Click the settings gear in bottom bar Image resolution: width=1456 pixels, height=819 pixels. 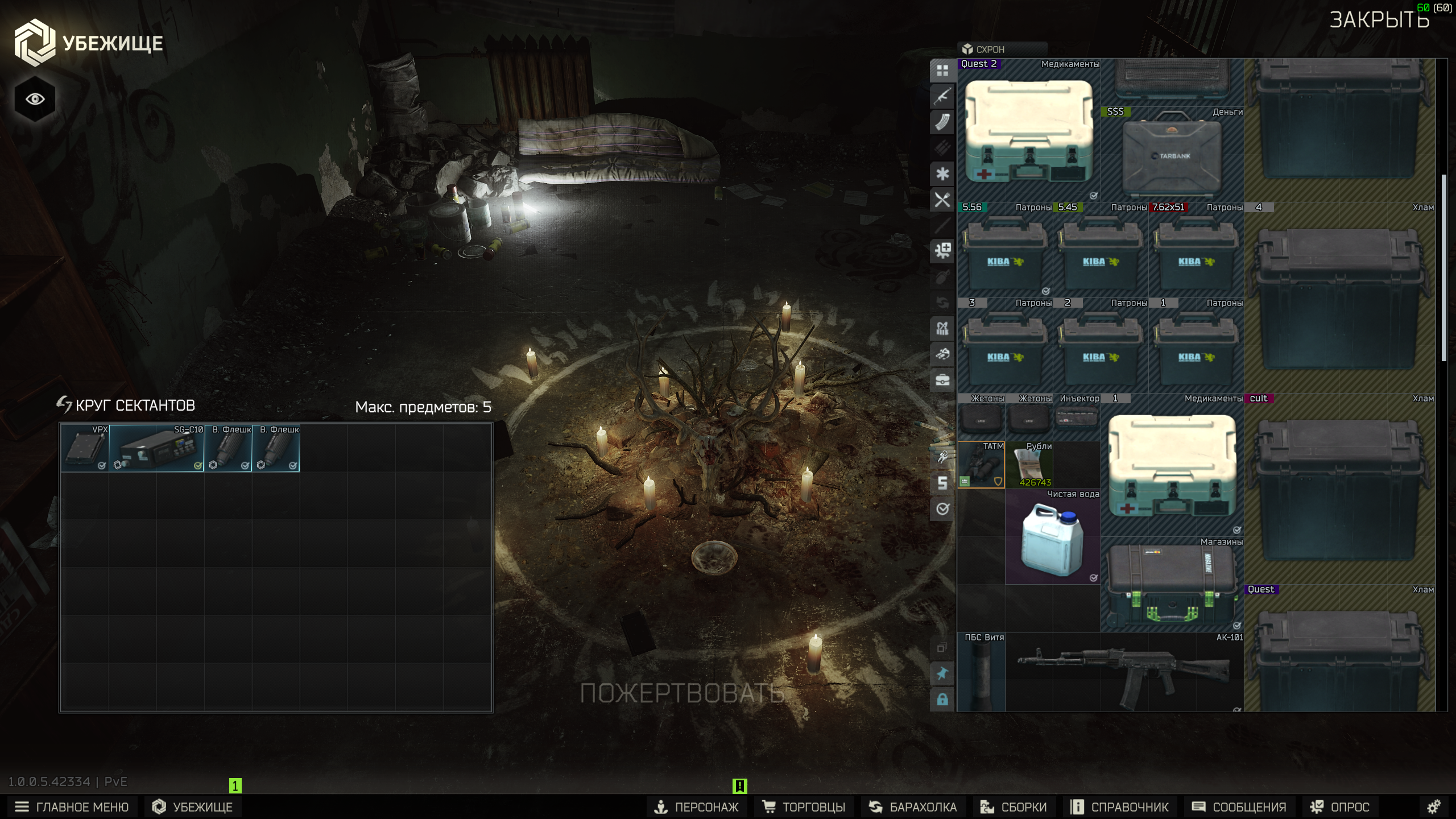[x=1434, y=806]
